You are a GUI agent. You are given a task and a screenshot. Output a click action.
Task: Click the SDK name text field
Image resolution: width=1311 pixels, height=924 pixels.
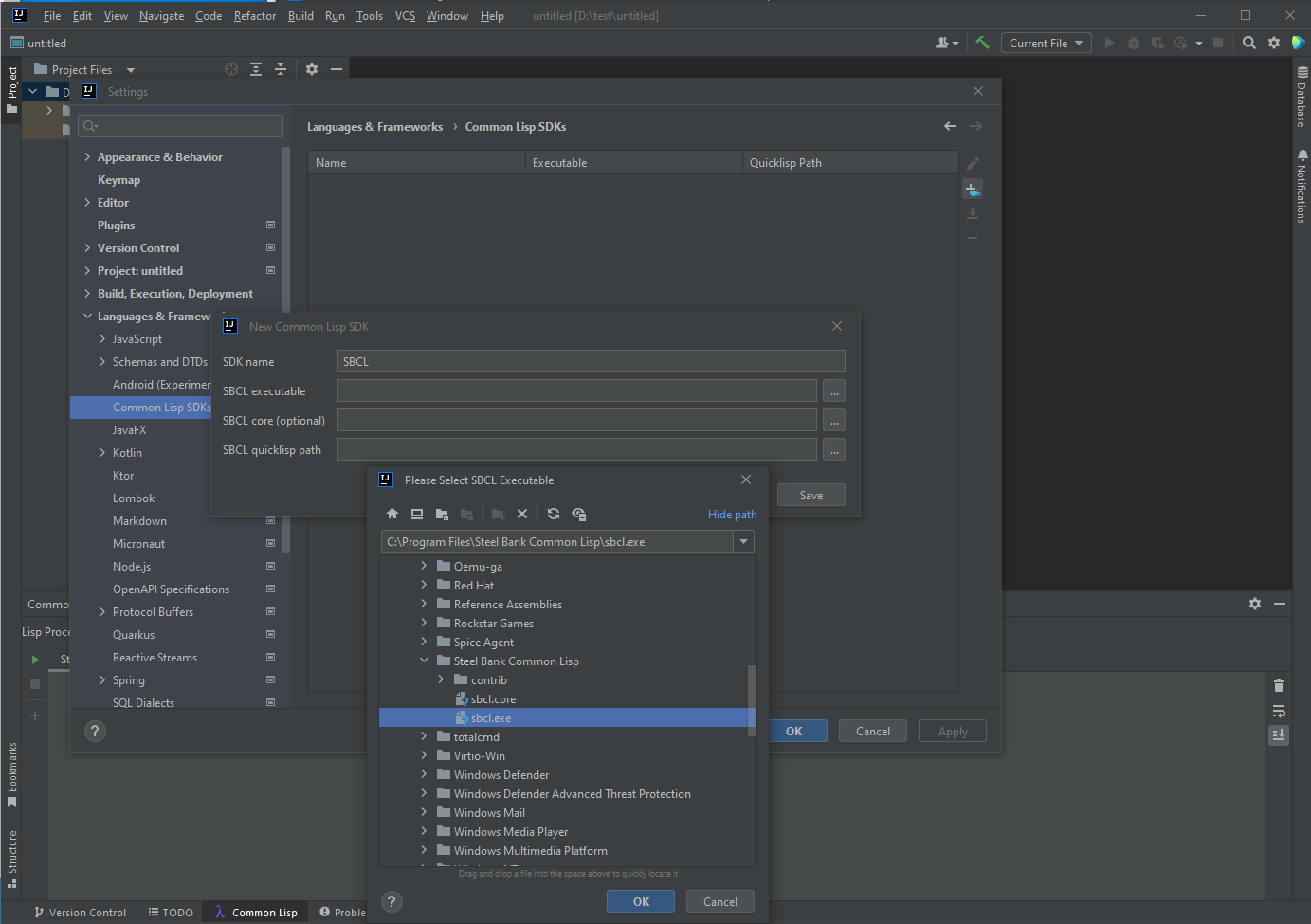click(x=591, y=362)
